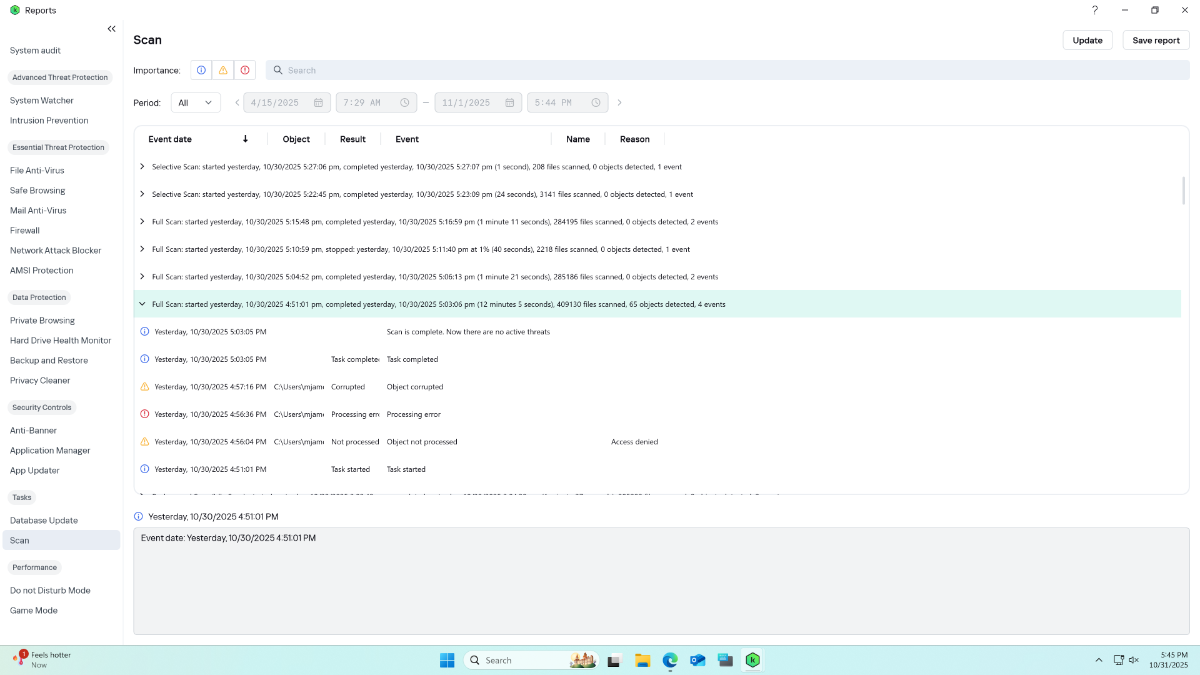This screenshot has width=1200, height=675.
Task: Click info icon in event details header
Action: (x=138, y=516)
